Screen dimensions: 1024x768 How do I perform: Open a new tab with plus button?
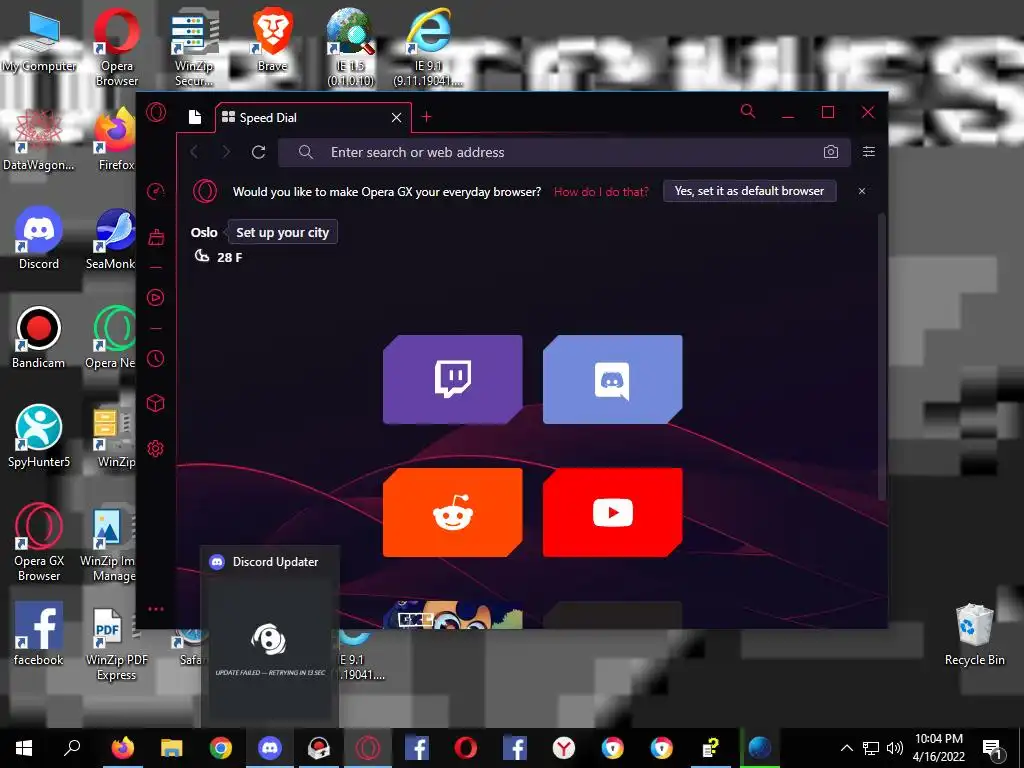coord(426,117)
